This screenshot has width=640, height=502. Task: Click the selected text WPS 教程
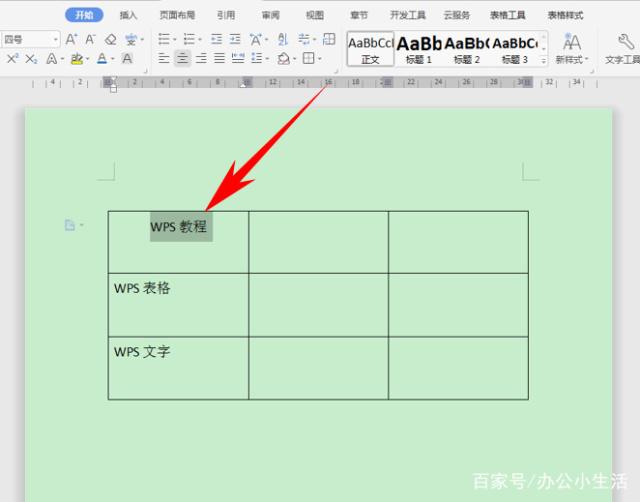coord(181,227)
